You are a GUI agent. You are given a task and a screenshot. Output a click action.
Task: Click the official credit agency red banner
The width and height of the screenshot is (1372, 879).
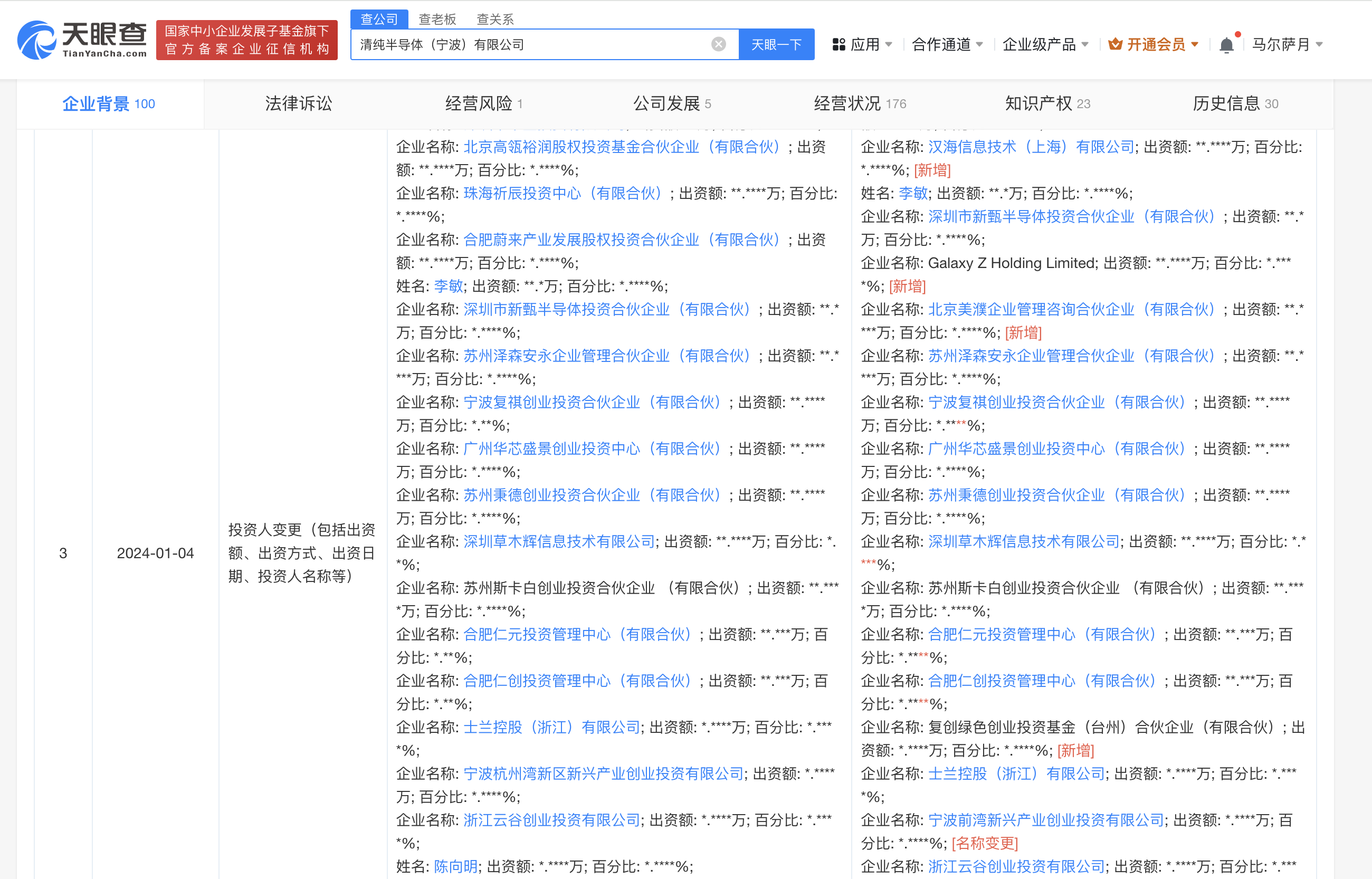point(246,40)
